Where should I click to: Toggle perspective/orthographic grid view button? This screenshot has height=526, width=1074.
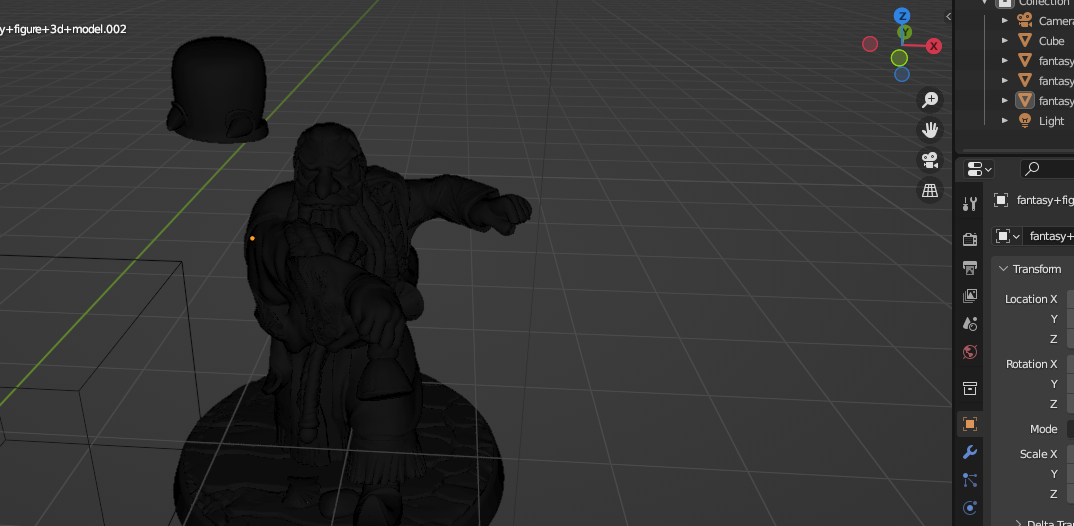pos(929,190)
